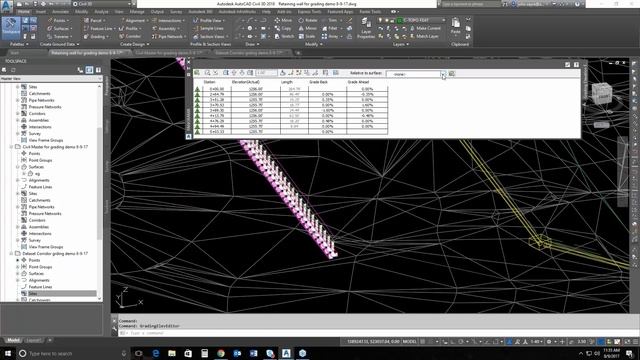Select the Scale tool in Modify panel
The width and height of the screenshot is (640, 360).
point(307,37)
